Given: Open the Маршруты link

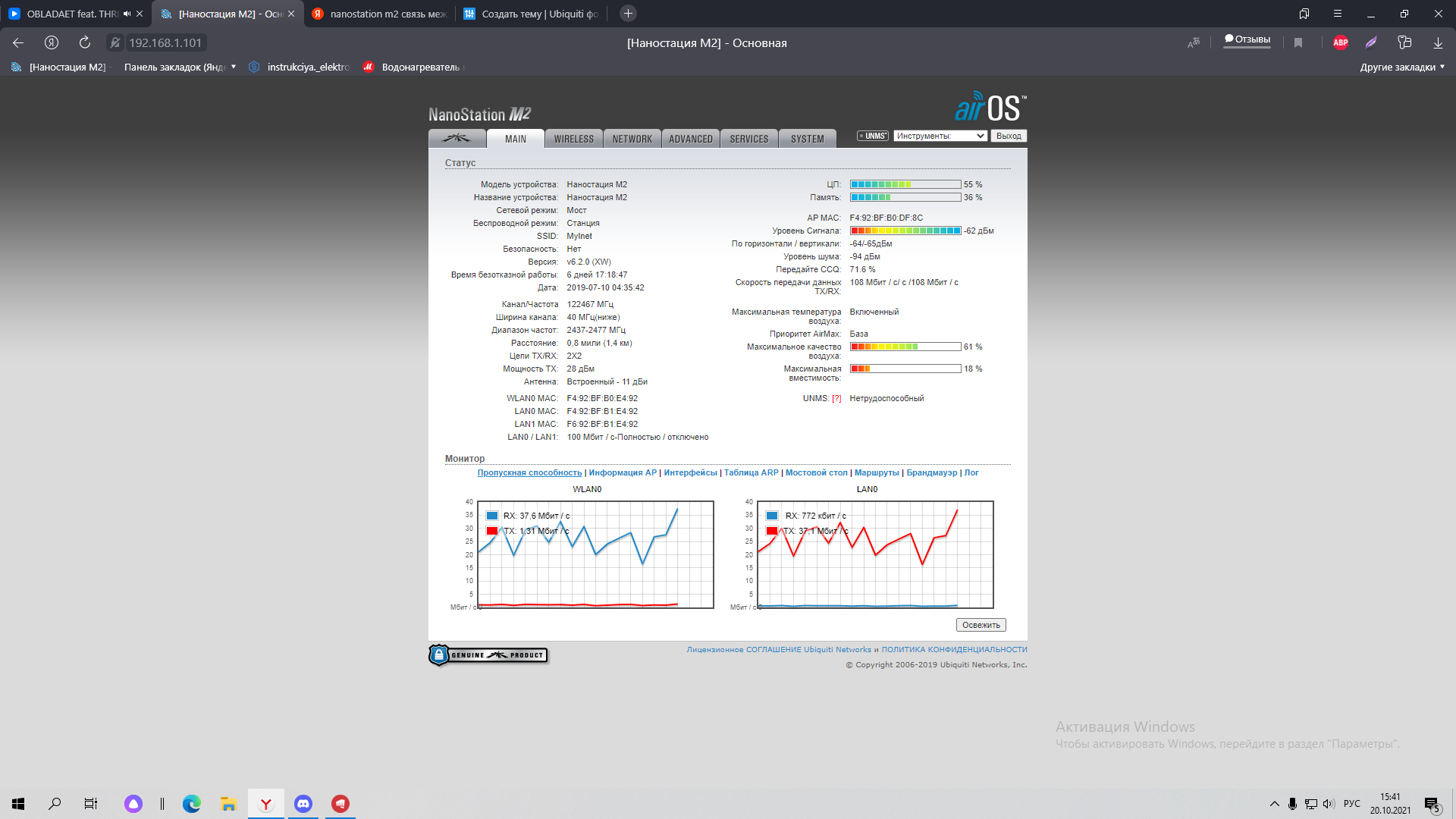Looking at the screenshot, I should point(877,473).
